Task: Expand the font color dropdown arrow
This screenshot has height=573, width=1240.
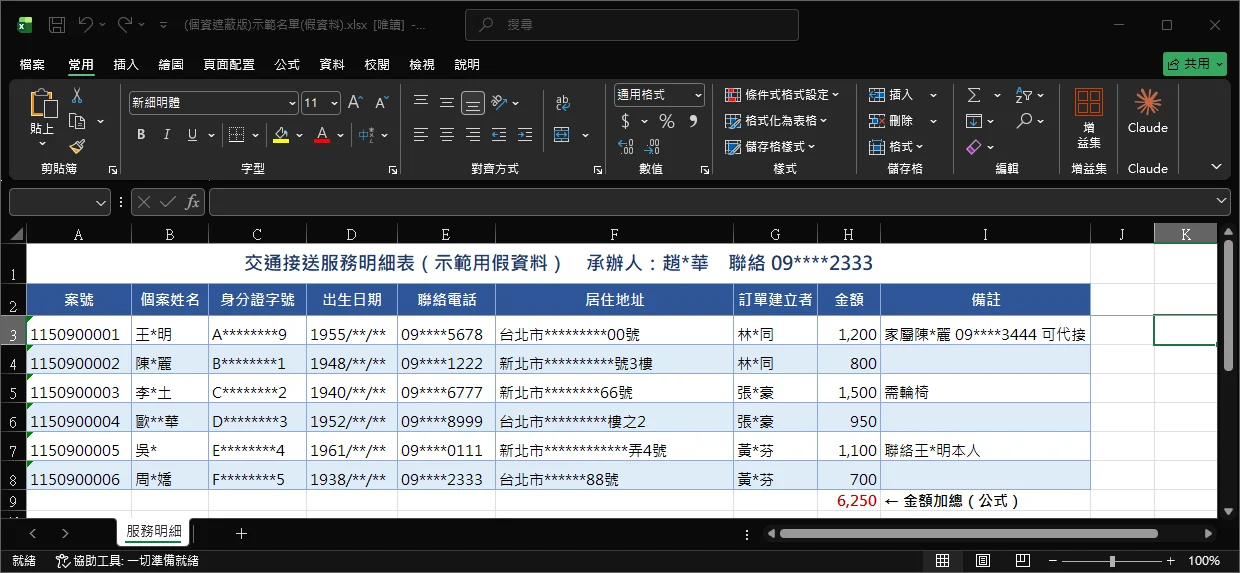Action: [x=341, y=134]
